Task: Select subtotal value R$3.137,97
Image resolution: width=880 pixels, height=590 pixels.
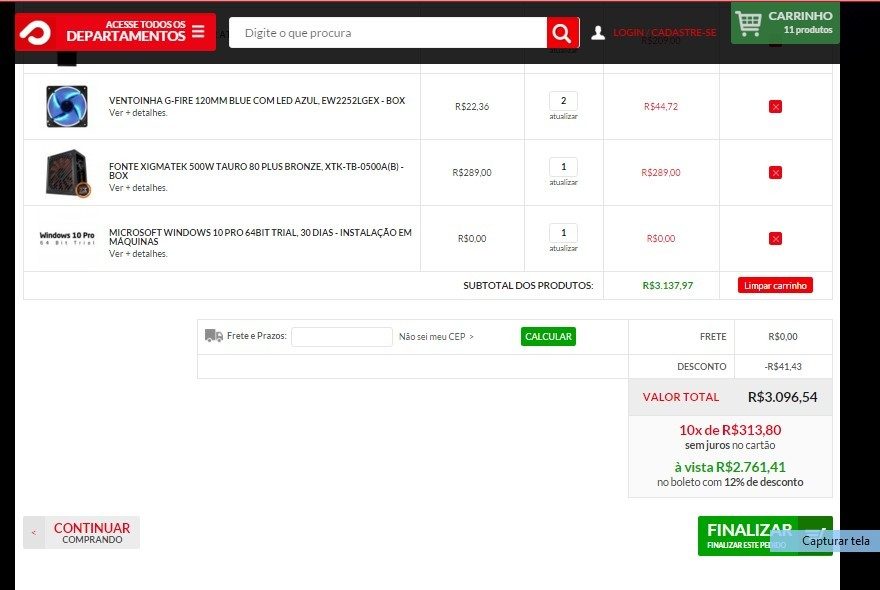Action: tap(667, 285)
